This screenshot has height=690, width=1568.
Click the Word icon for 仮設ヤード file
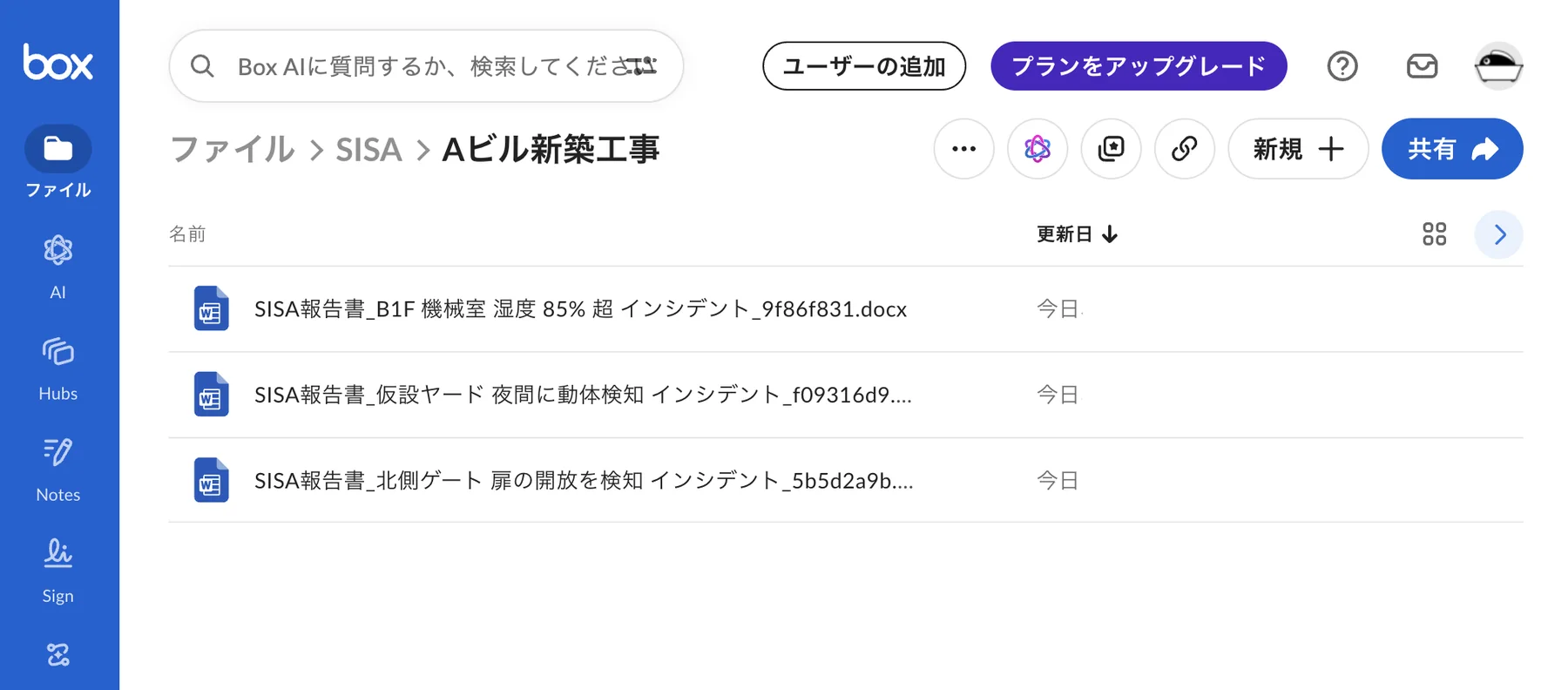(x=211, y=395)
